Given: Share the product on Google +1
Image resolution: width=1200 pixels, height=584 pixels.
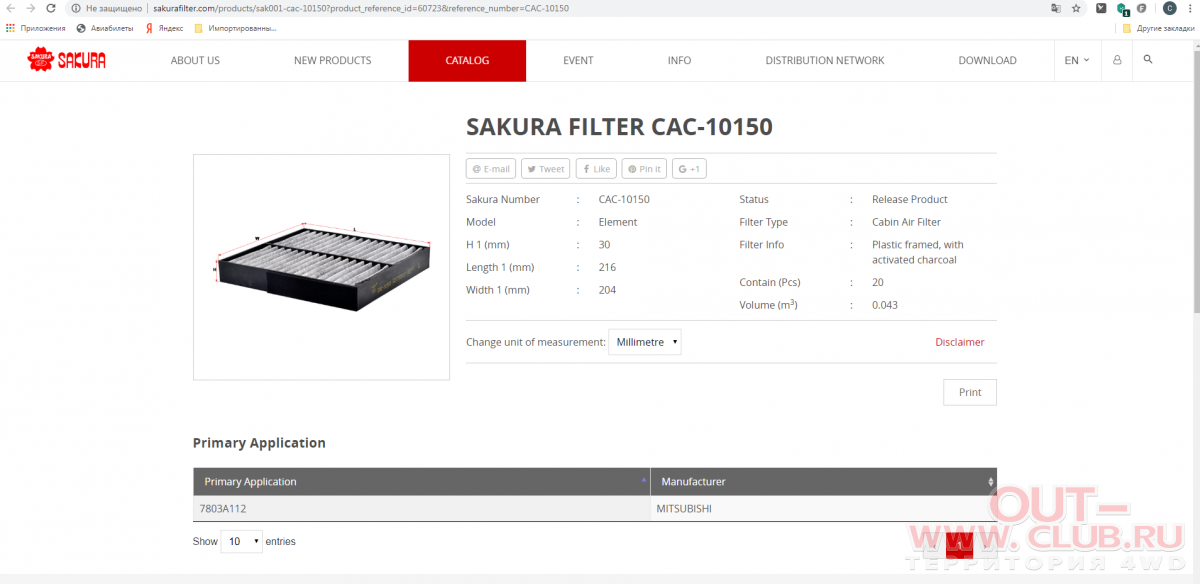Looking at the screenshot, I should coord(689,169).
